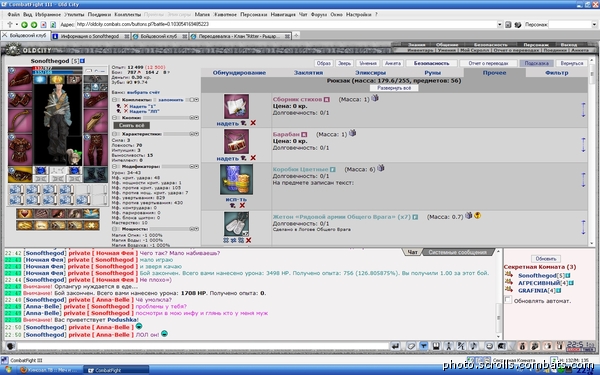
Task: Click the Коробки Цветные item thumbnail
Action: point(236,179)
